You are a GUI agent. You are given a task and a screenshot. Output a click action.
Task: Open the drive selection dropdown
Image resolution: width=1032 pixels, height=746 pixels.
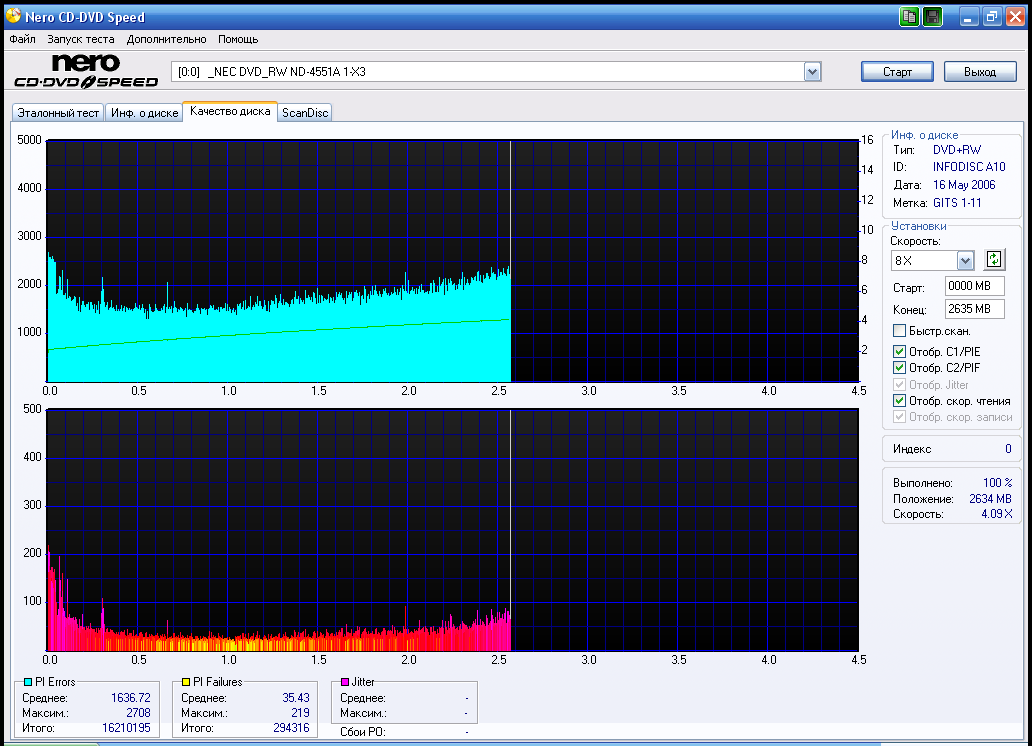pos(812,72)
